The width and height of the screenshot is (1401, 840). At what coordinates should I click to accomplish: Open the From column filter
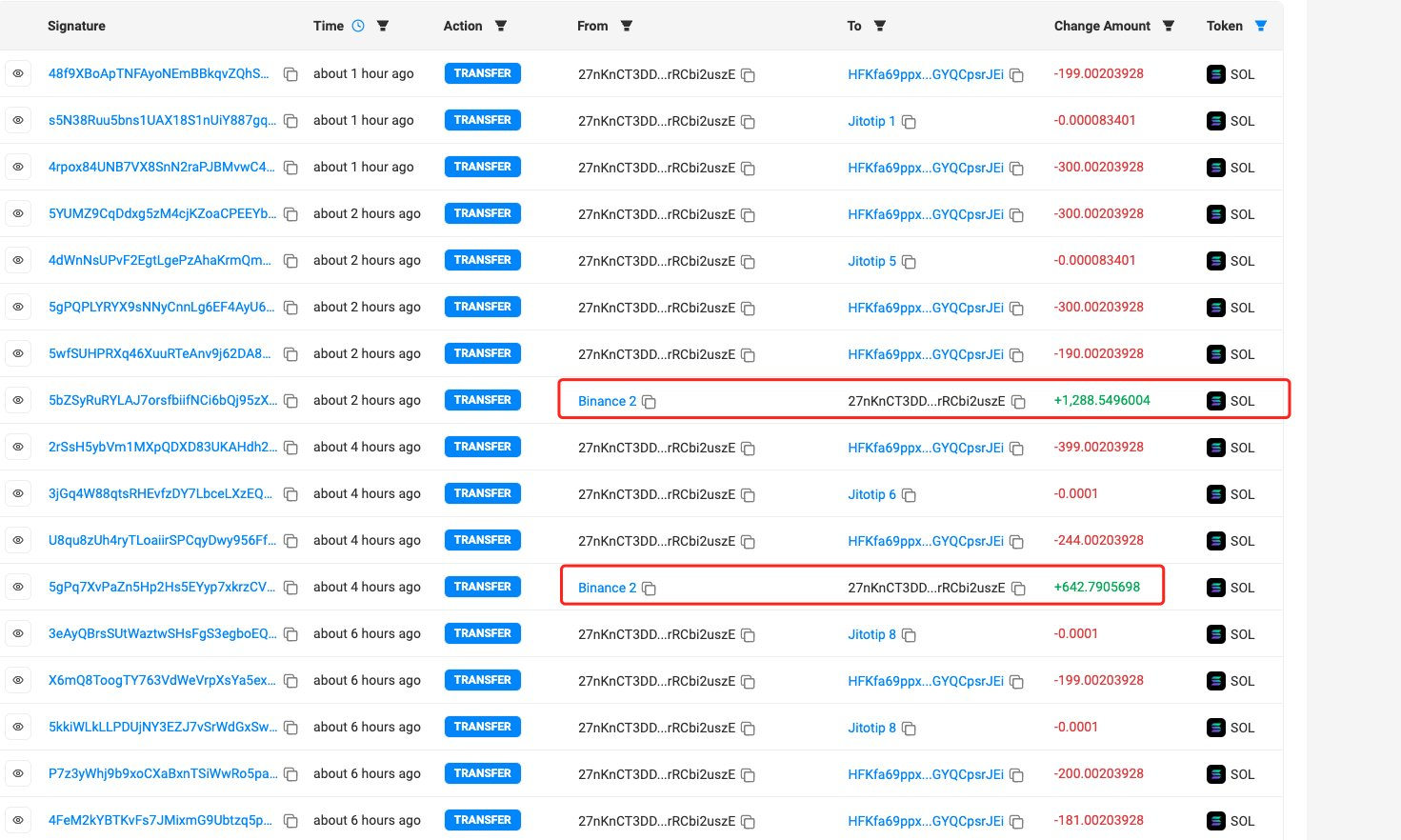pos(627,26)
